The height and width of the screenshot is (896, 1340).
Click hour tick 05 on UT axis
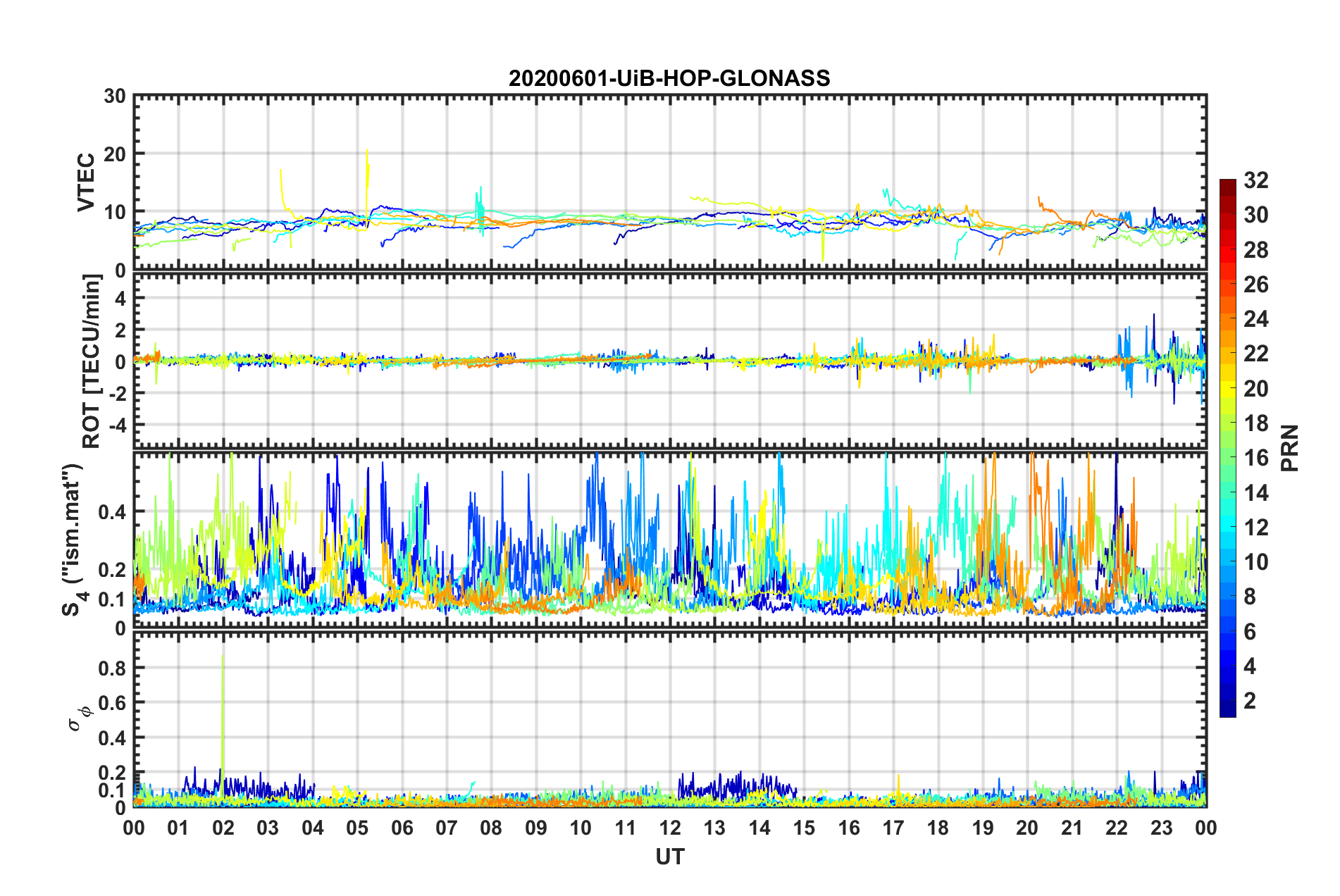[x=357, y=828]
